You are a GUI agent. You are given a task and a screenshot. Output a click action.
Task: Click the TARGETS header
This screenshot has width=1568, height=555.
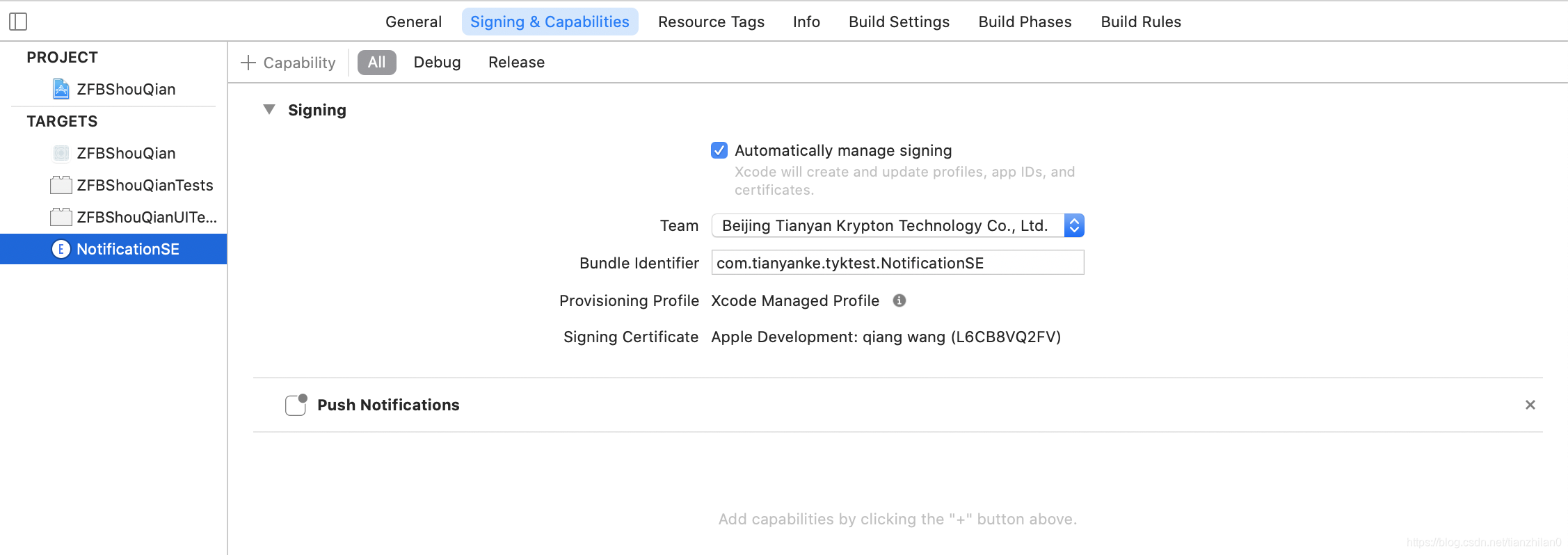click(x=62, y=121)
